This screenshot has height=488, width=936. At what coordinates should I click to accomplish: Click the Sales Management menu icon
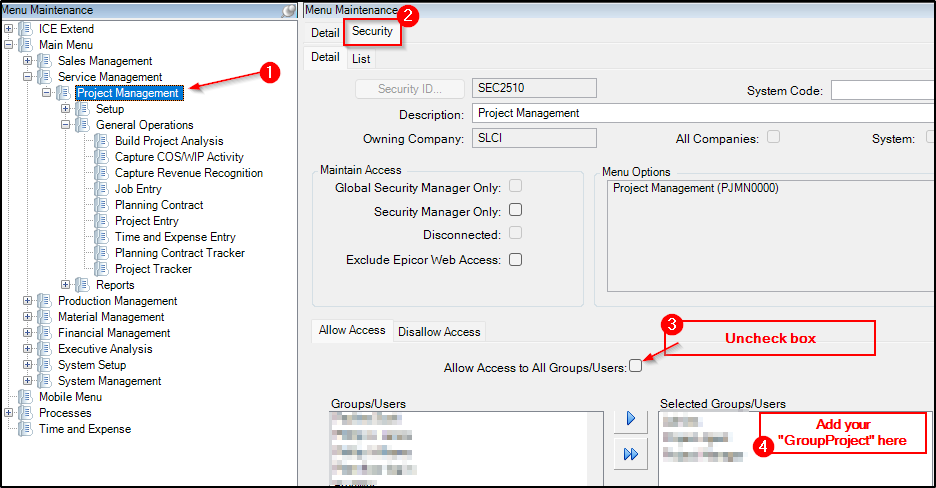pyautogui.click(x=45, y=61)
